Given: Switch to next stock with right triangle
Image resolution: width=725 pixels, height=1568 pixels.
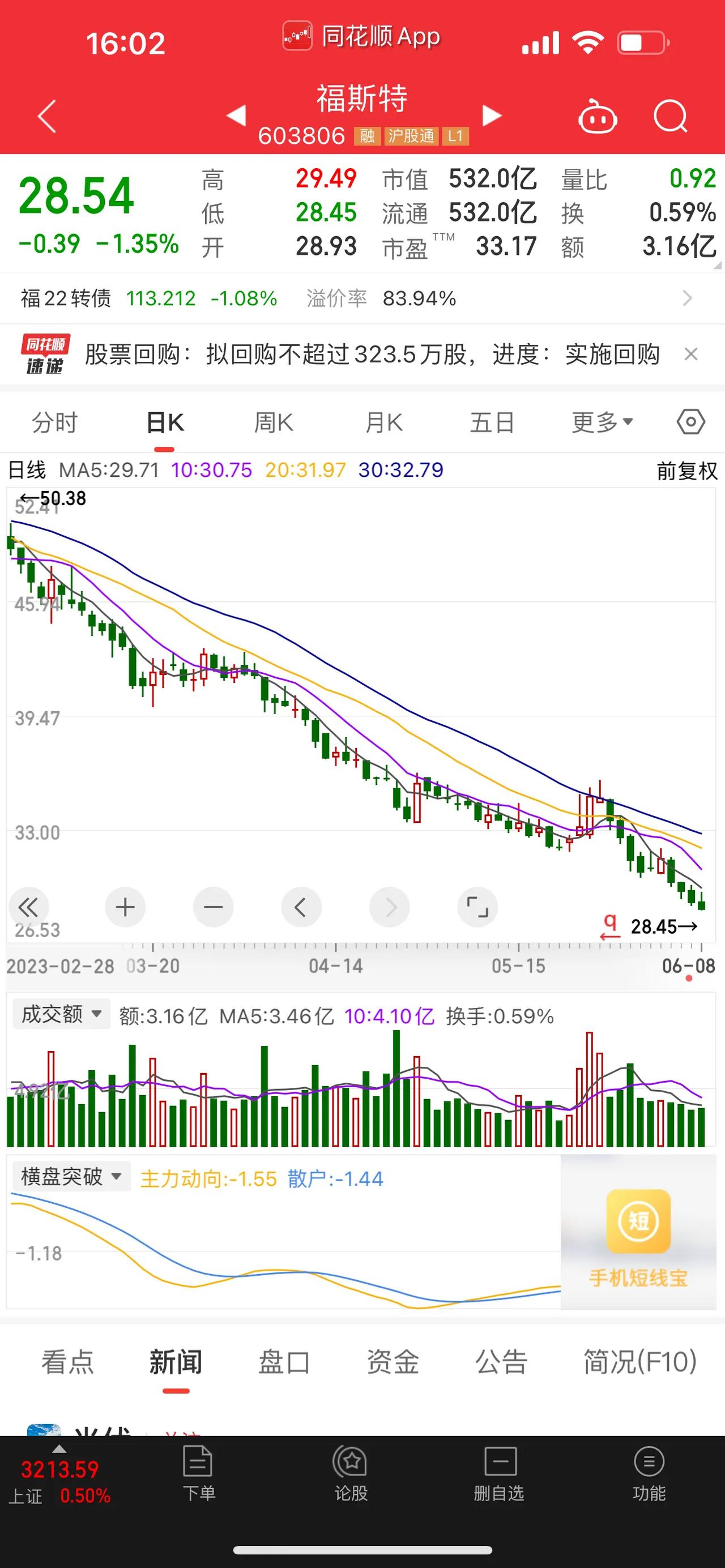Looking at the screenshot, I should (491, 116).
